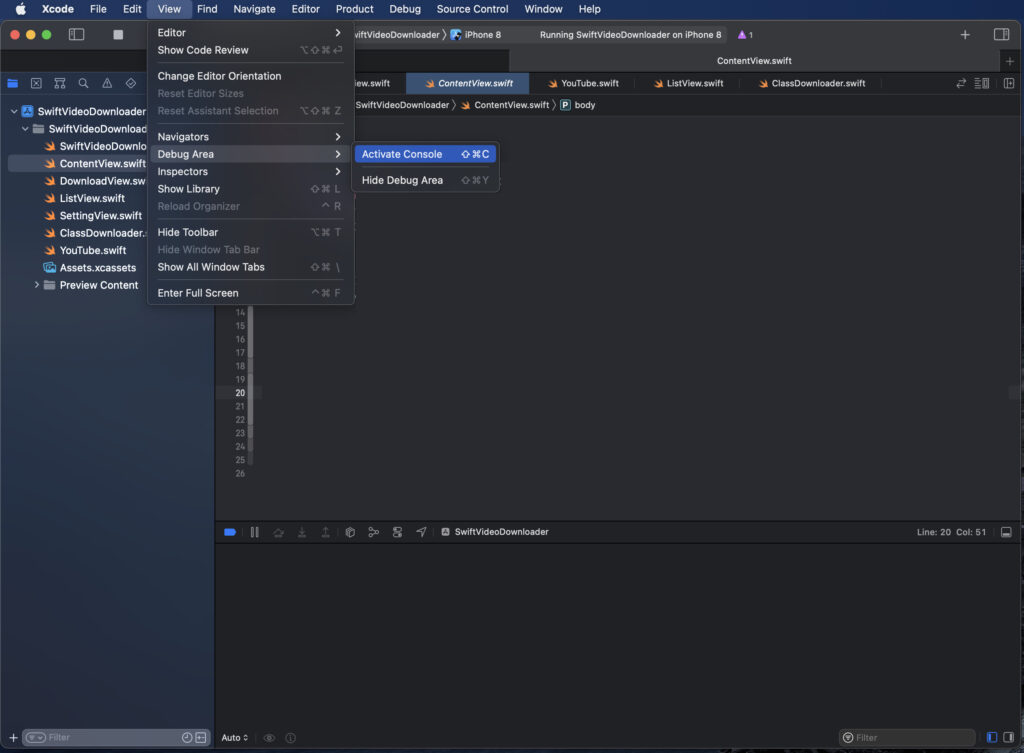This screenshot has width=1024, height=753.
Task: Open the body symbol breadcrumb menu
Action: tap(578, 105)
